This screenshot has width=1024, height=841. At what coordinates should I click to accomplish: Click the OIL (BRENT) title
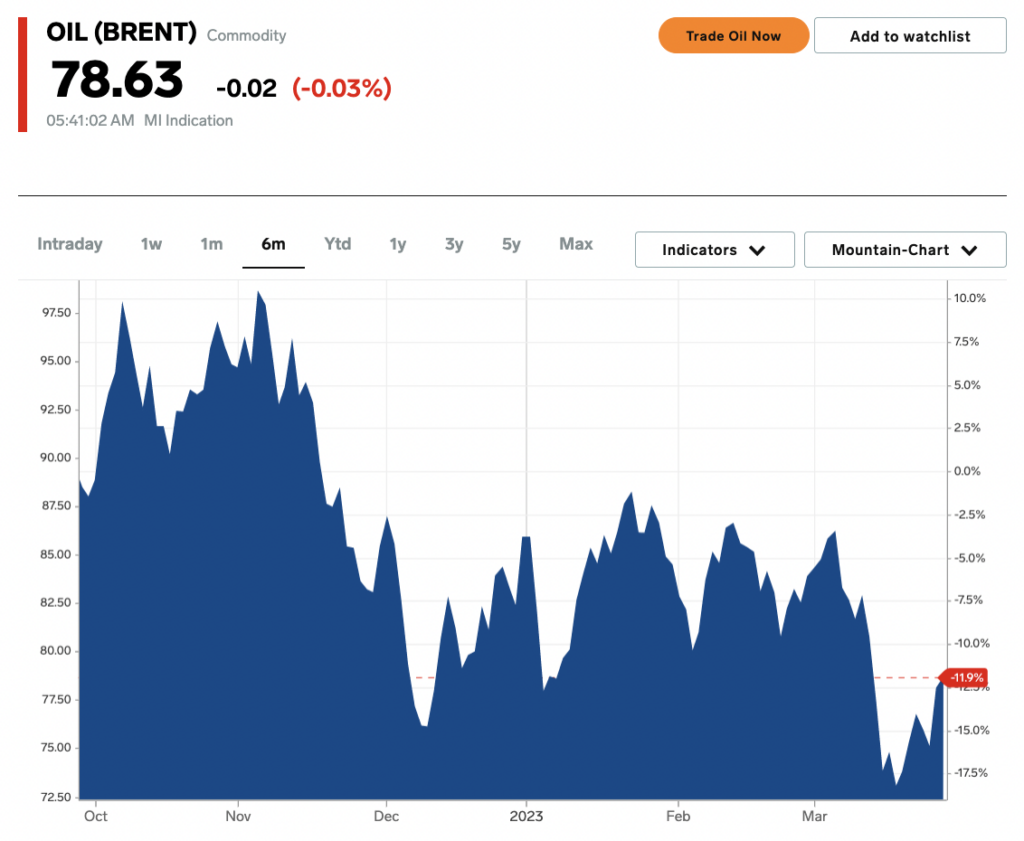121,32
